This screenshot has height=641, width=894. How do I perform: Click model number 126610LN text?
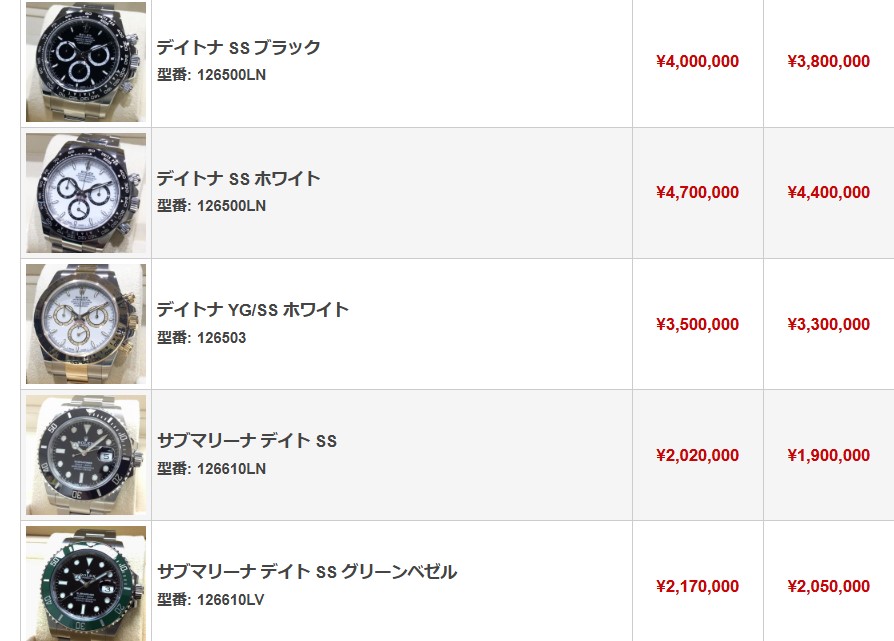pyautogui.click(x=231, y=469)
